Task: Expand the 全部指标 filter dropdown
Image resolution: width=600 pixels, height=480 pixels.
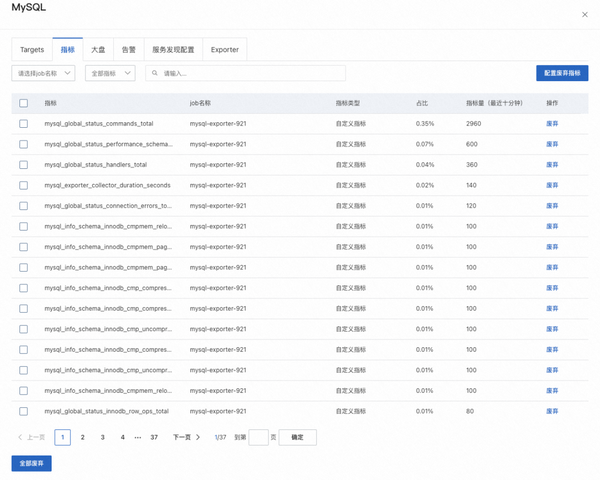Action: coord(110,73)
